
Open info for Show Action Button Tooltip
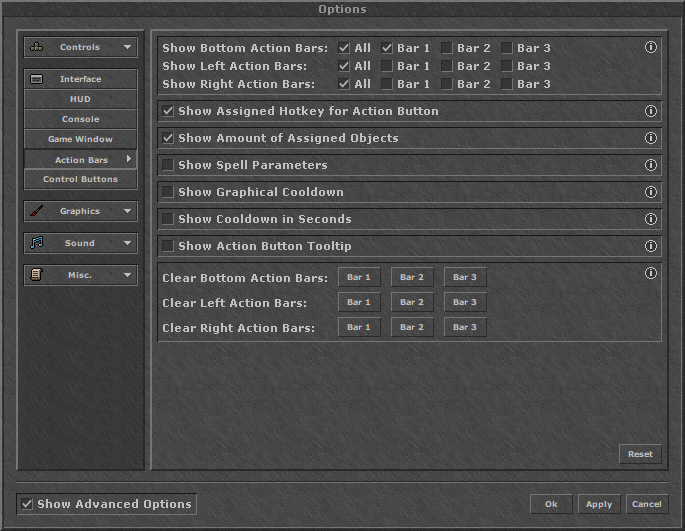point(650,246)
